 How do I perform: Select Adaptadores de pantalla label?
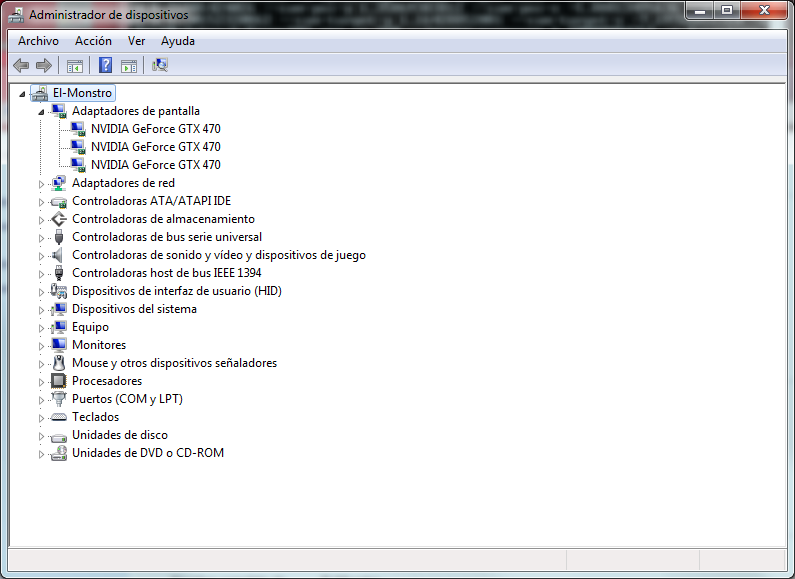(x=136, y=111)
